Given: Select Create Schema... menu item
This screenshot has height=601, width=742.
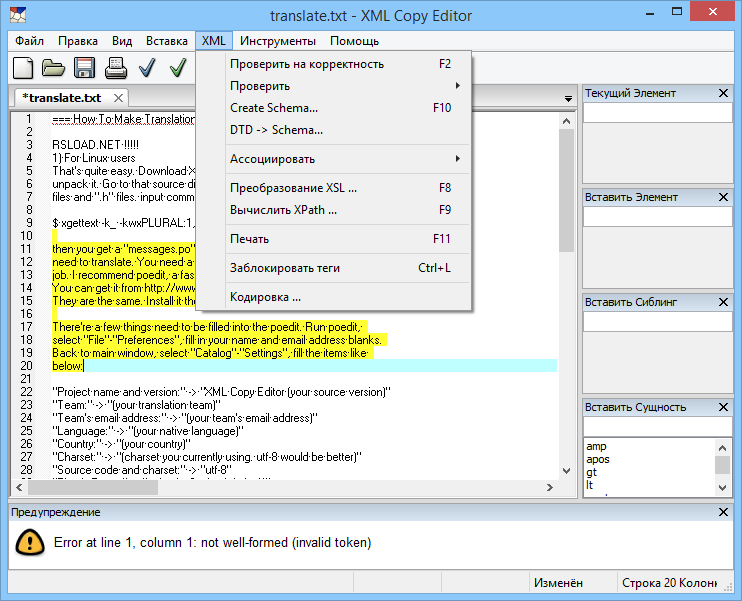Looking at the screenshot, I should (334, 108).
